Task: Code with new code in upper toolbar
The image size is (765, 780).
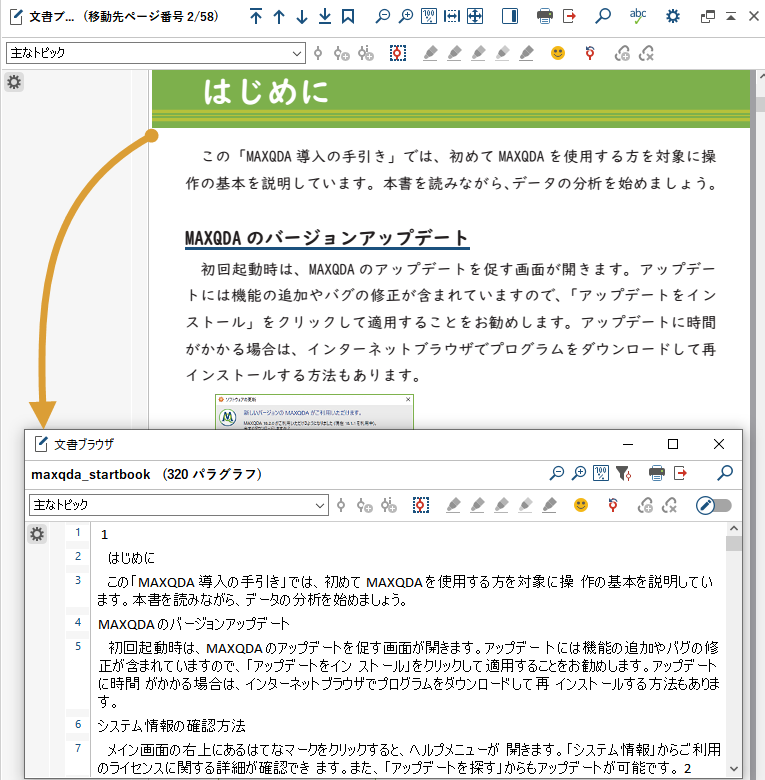Action: (x=342, y=53)
